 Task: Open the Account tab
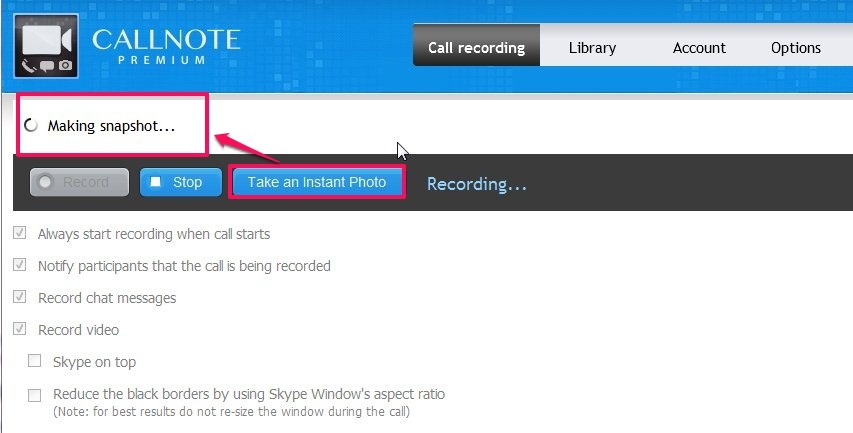click(x=699, y=48)
